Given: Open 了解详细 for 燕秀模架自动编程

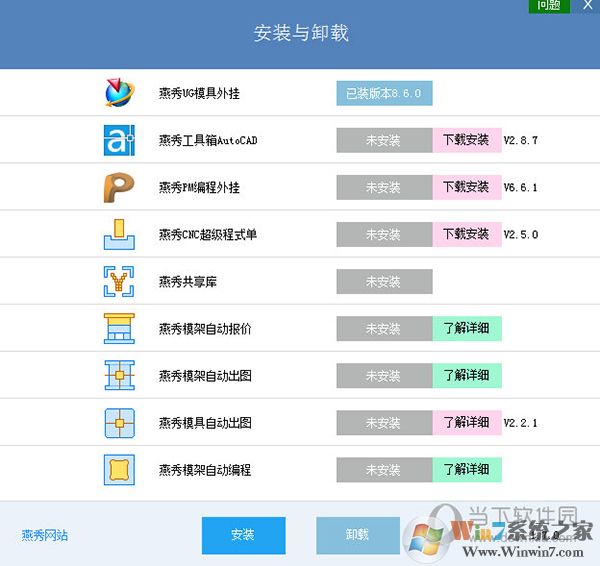Looking at the screenshot, I should pyautogui.click(x=467, y=470).
